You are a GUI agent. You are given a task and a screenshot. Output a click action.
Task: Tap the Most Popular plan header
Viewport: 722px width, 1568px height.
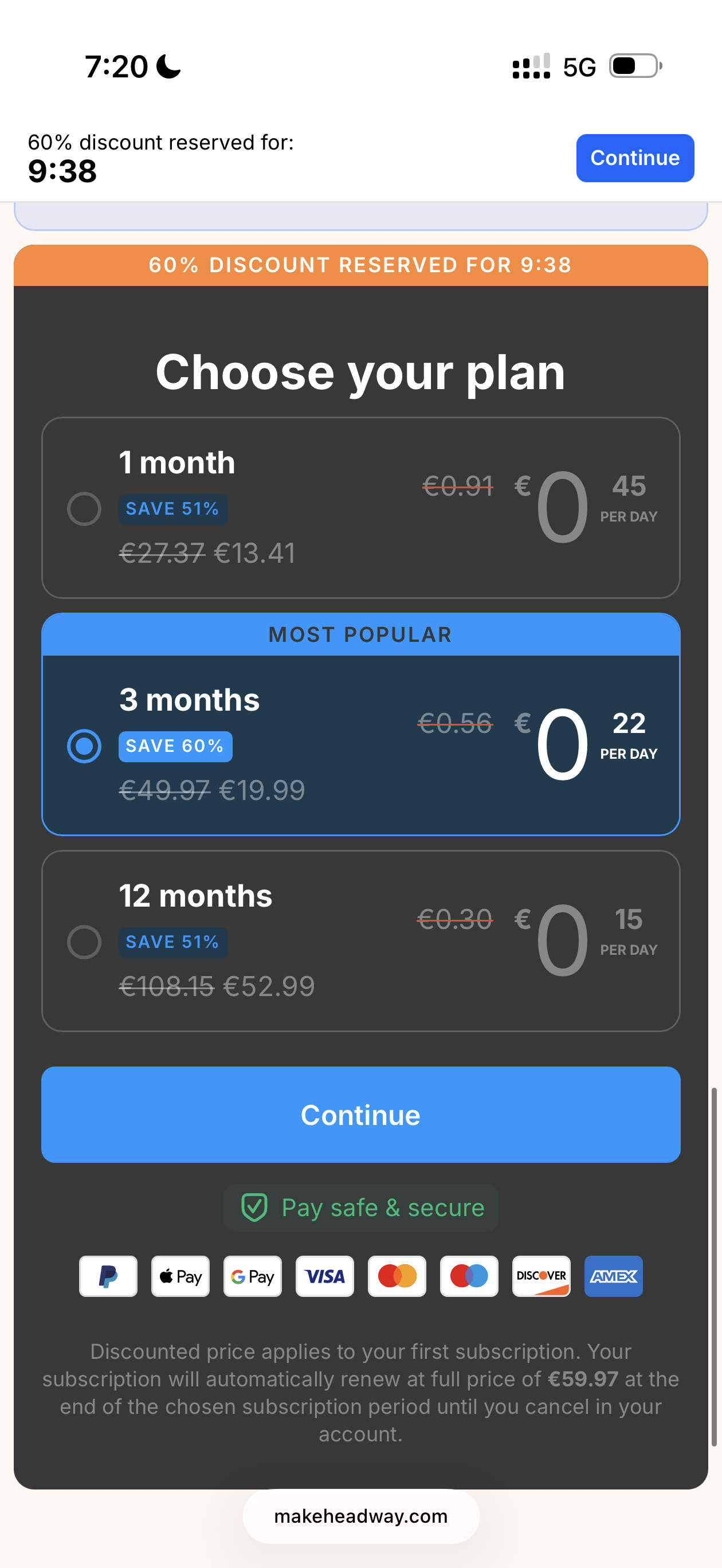[x=360, y=634]
